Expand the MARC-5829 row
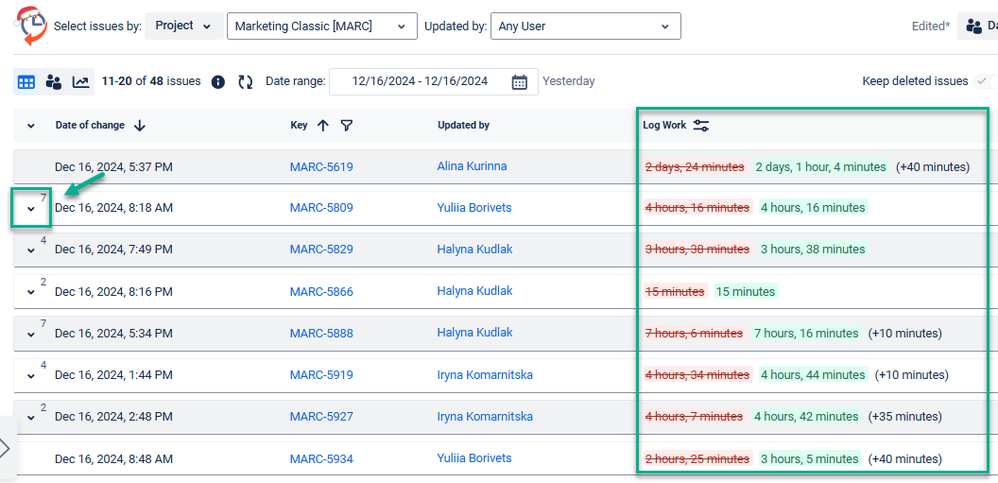Viewport: 998px width, 483px height. tap(31, 251)
